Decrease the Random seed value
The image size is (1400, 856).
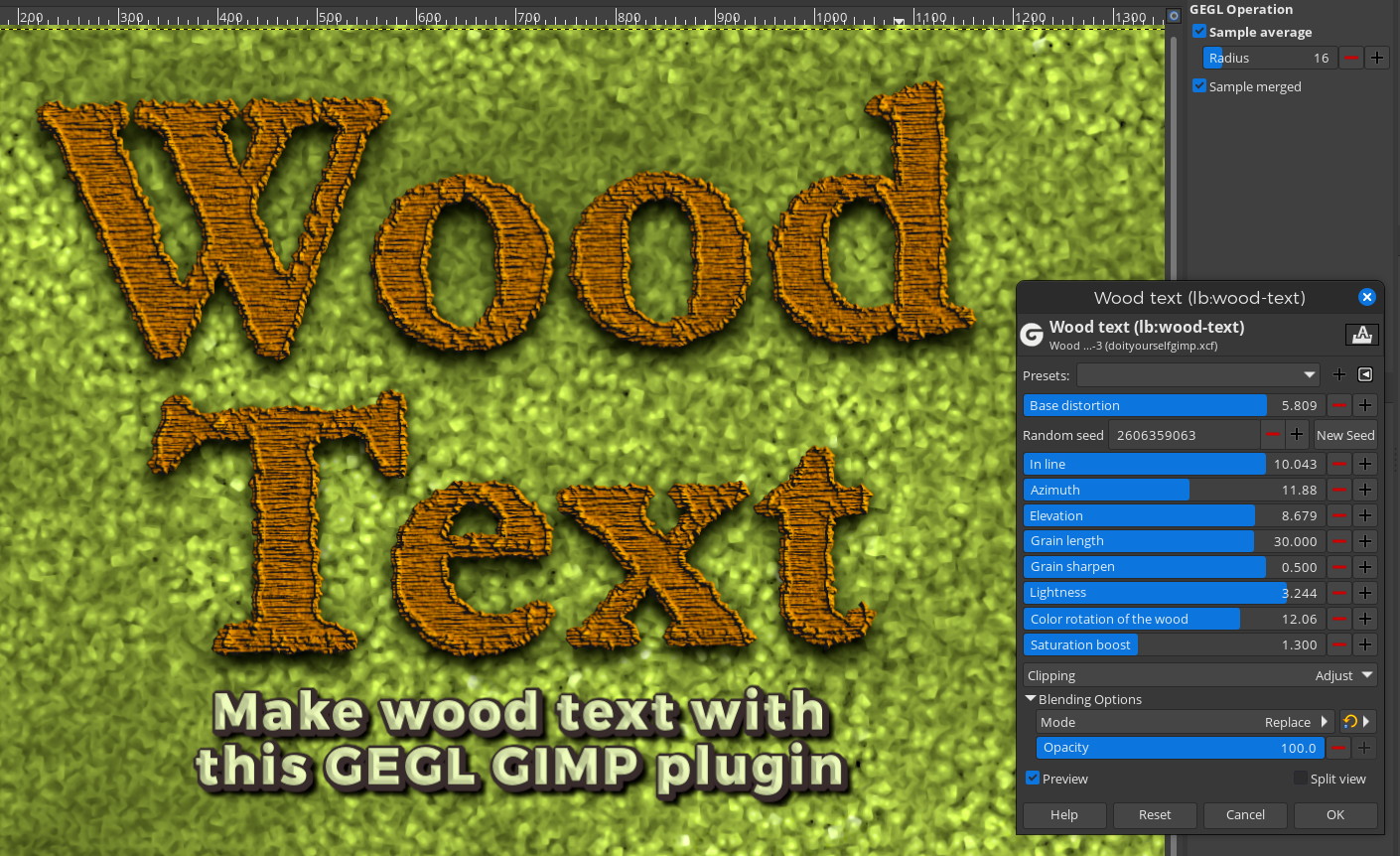pyautogui.click(x=1273, y=435)
